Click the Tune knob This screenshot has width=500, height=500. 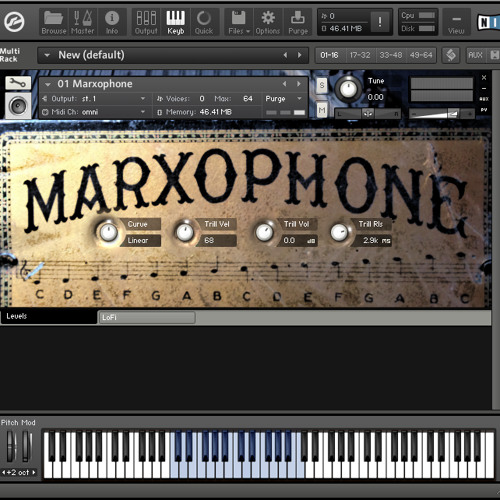coord(348,89)
